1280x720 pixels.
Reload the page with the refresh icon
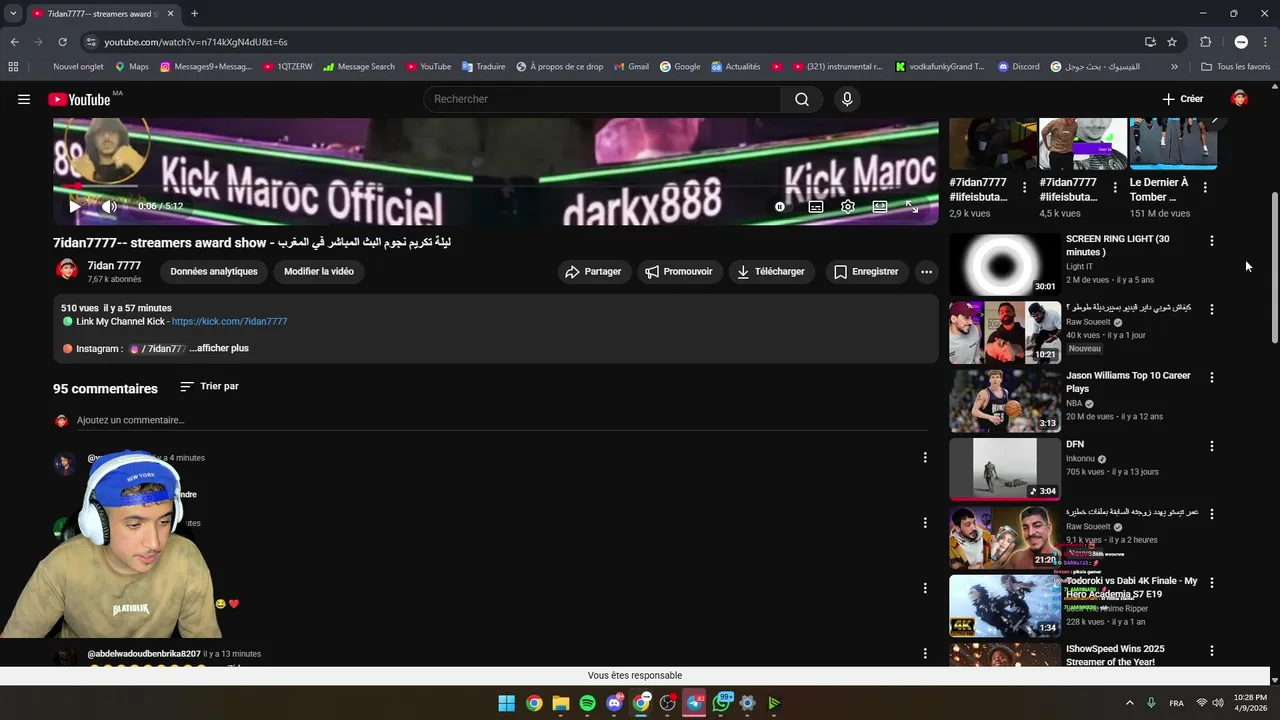click(62, 42)
